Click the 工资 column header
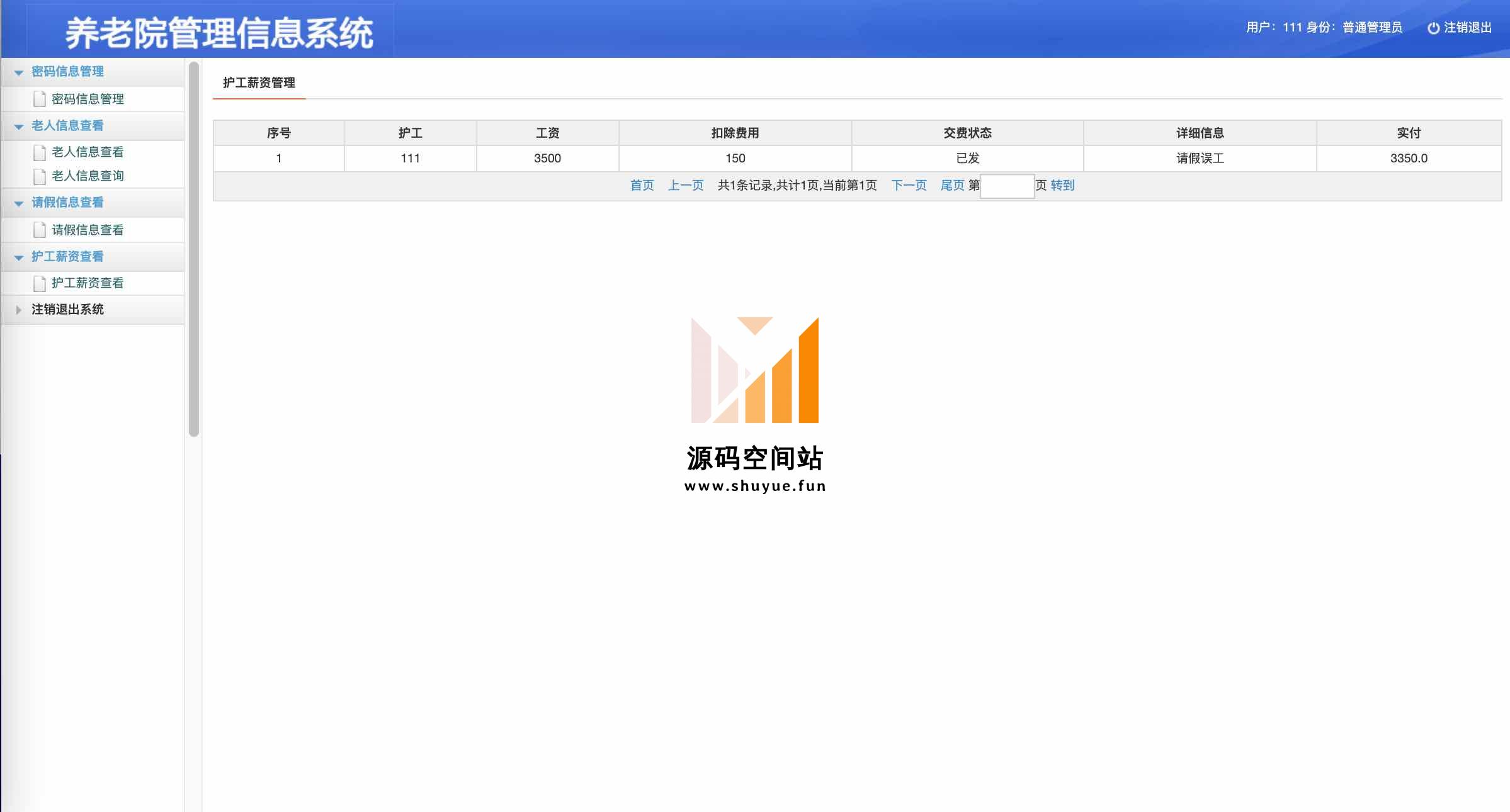The width and height of the screenshot is (1510, 812). tap(548, 133)
